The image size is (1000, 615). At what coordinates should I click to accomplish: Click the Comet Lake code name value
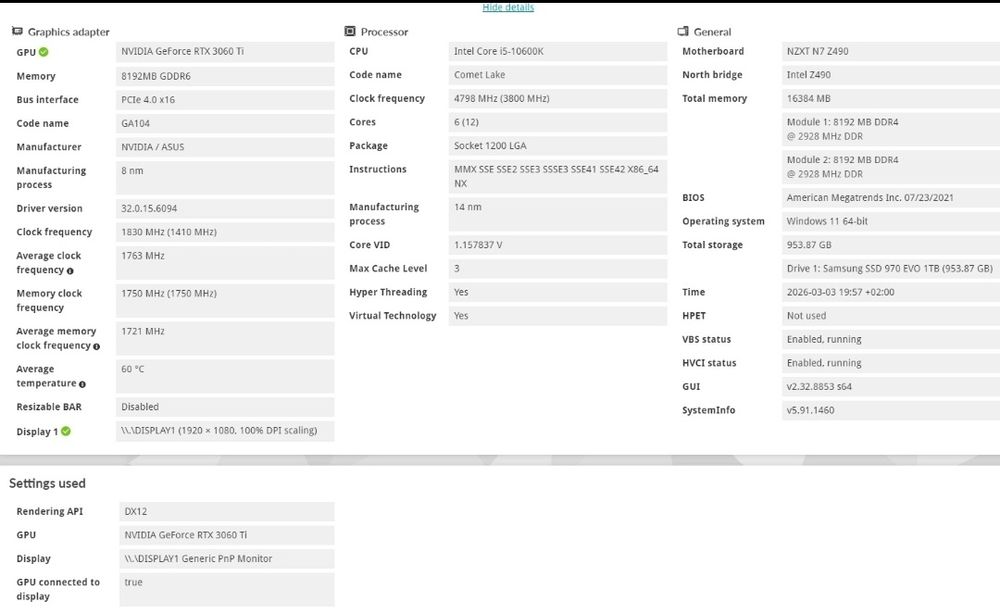coord(557,75)
